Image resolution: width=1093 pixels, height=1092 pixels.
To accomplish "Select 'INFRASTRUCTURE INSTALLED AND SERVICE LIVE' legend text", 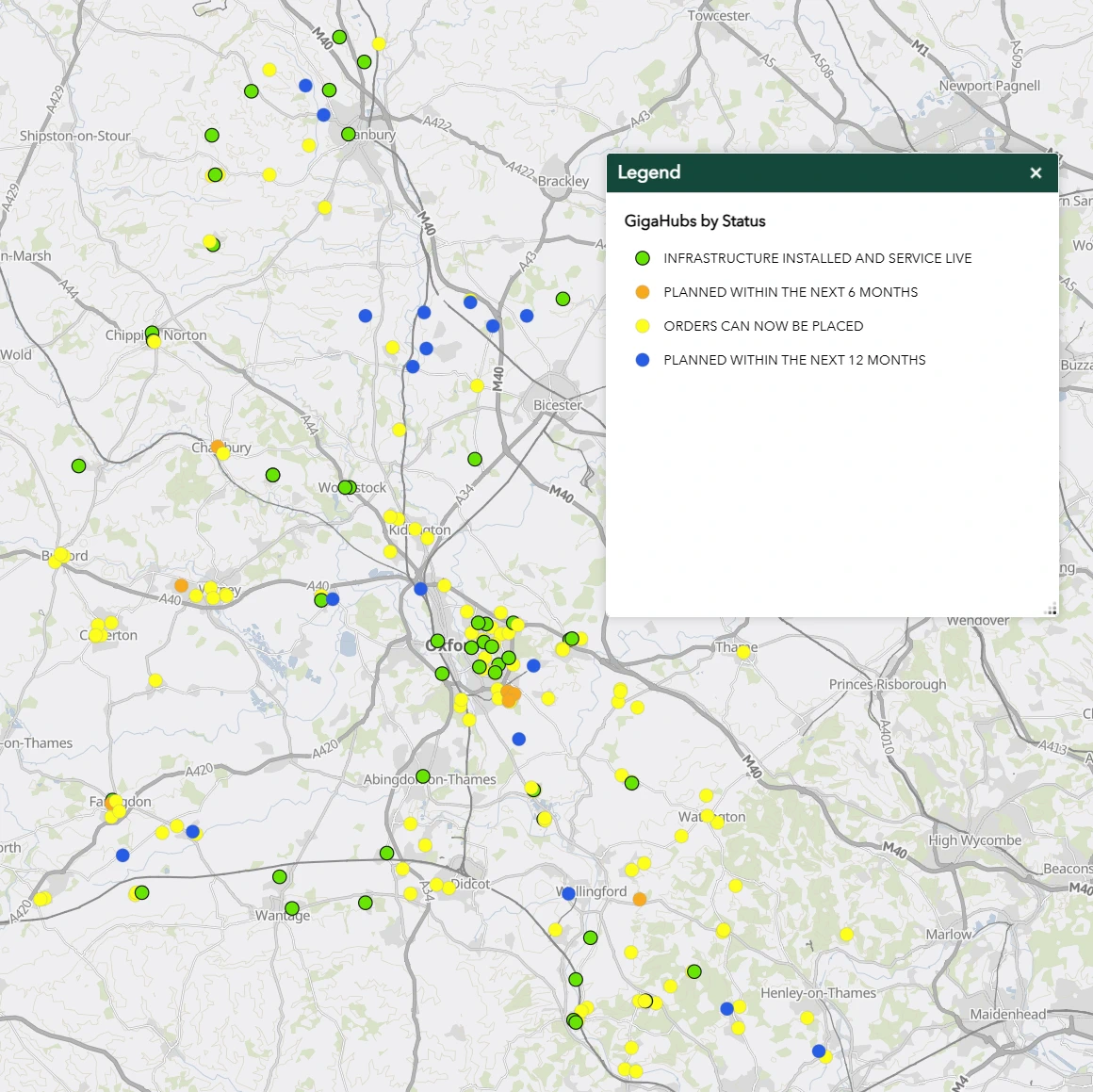I will (817, 258).
